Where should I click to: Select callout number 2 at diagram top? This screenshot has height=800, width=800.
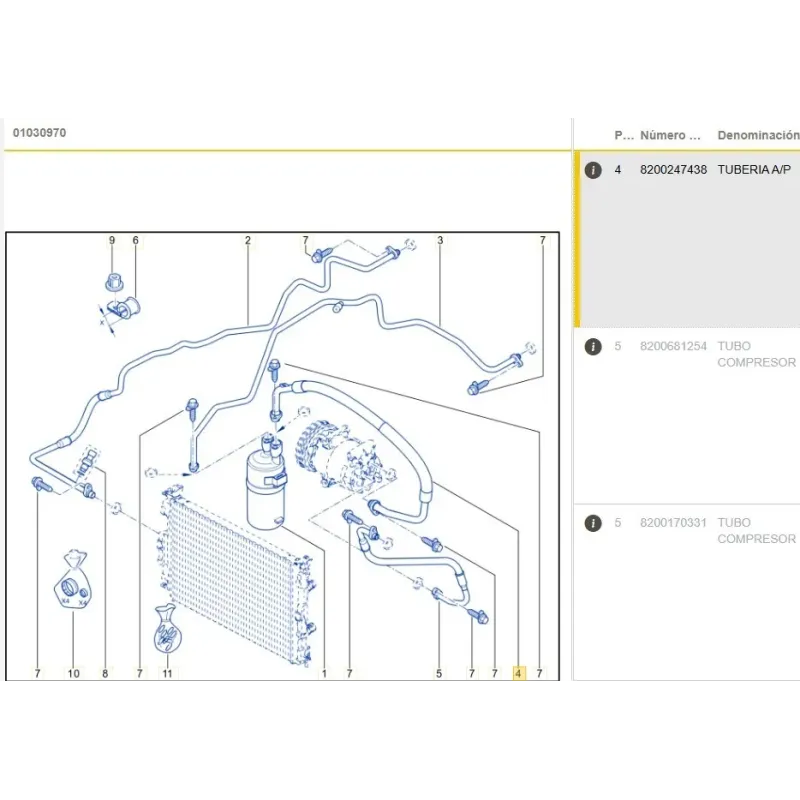click(x=247, y=241)
